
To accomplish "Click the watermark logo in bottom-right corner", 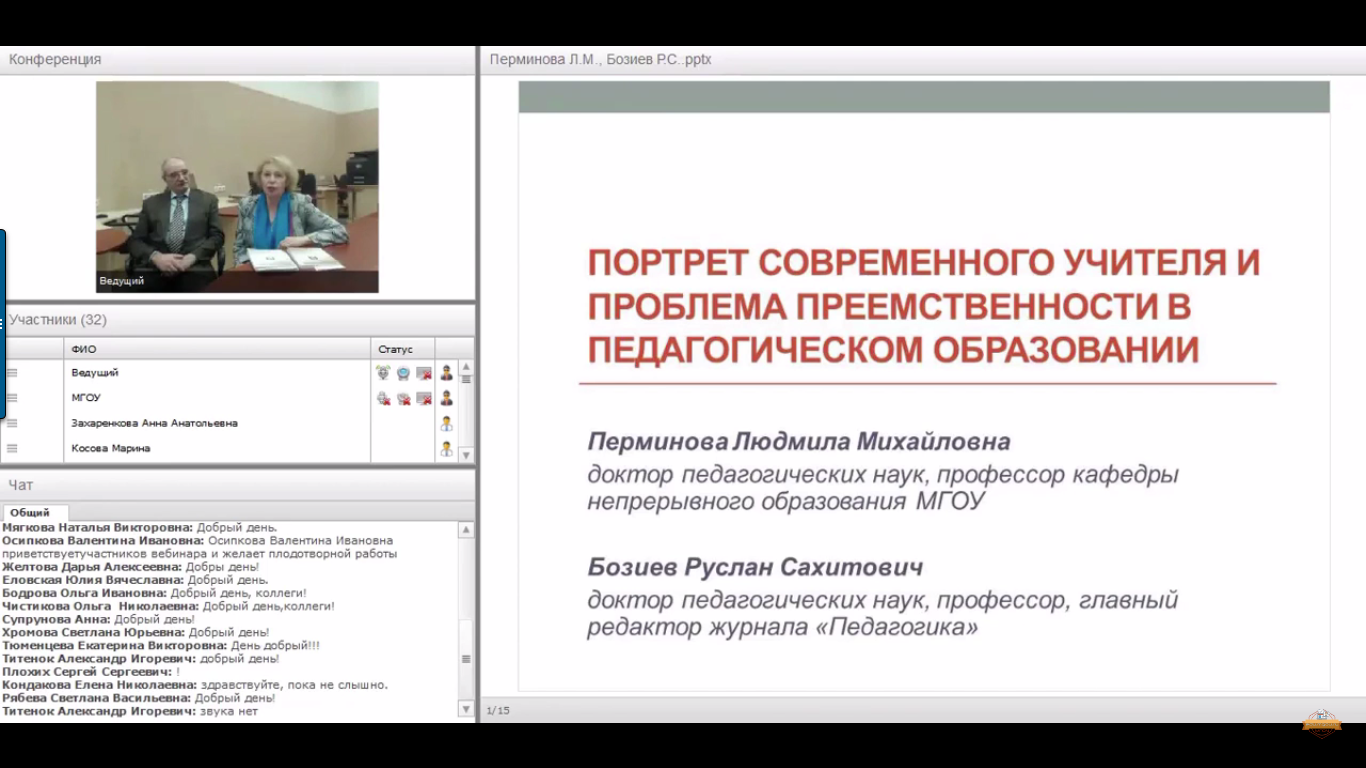I will tap(1321, 722).
